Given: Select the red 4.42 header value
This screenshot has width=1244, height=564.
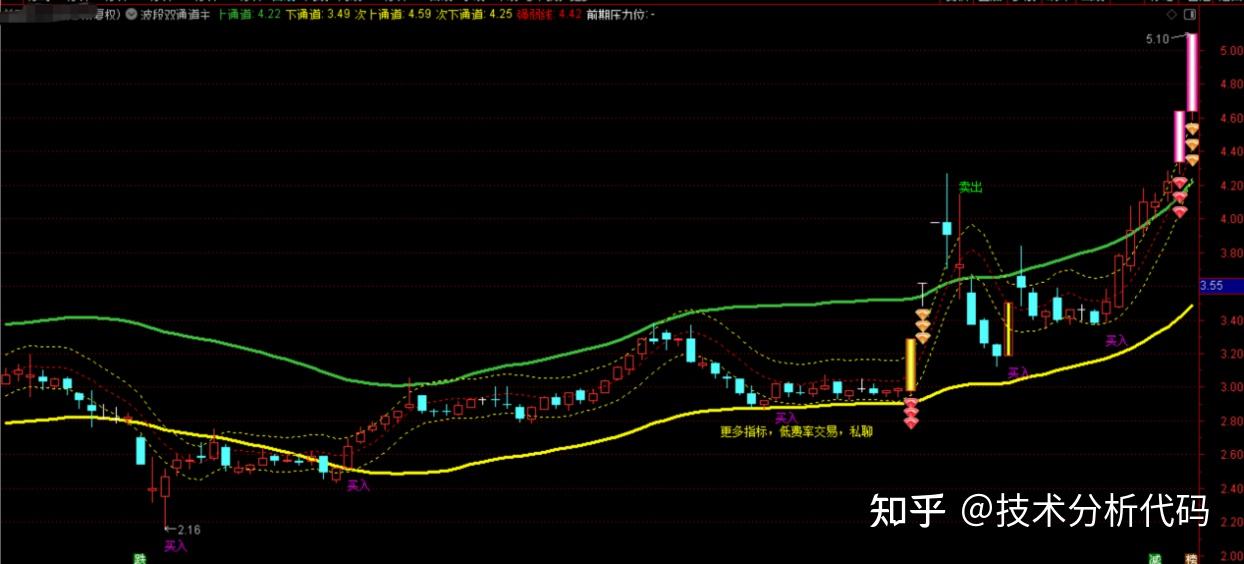Looking at the screenshot, I should [x=570, y=16].
